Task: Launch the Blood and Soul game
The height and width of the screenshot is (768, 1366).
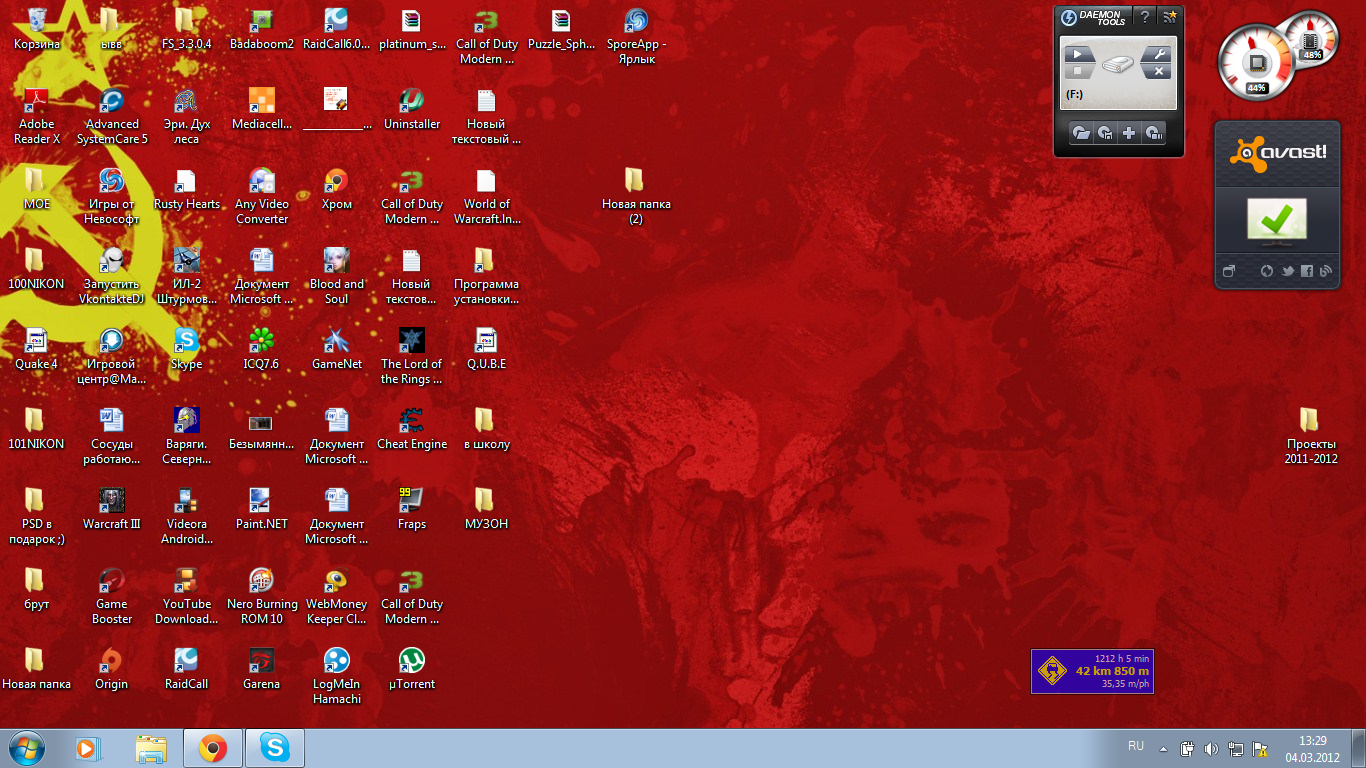Action: click(337, 275)
